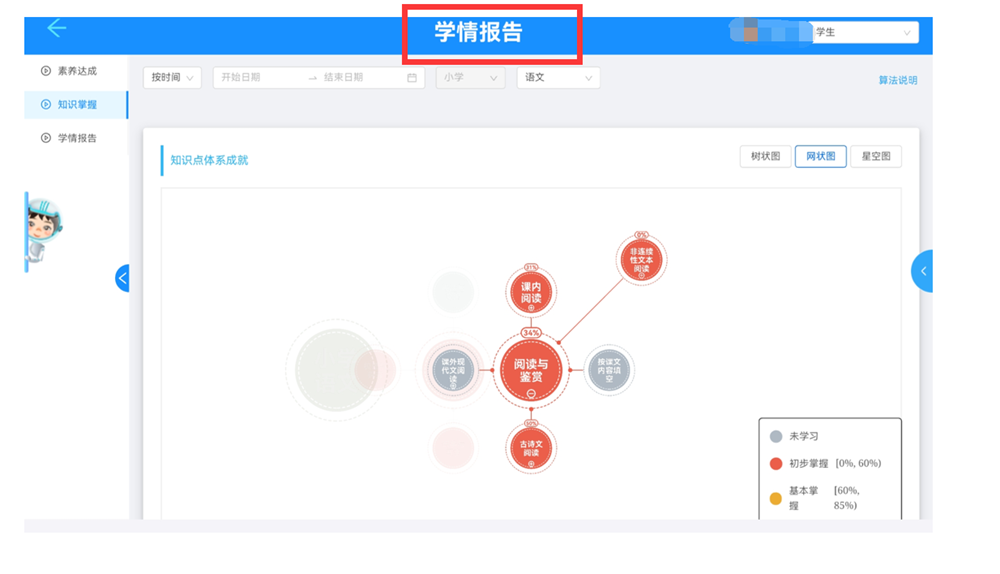1000x574 pixels.
Task: Open the calendar icon in date range
Action: [412, 78]
